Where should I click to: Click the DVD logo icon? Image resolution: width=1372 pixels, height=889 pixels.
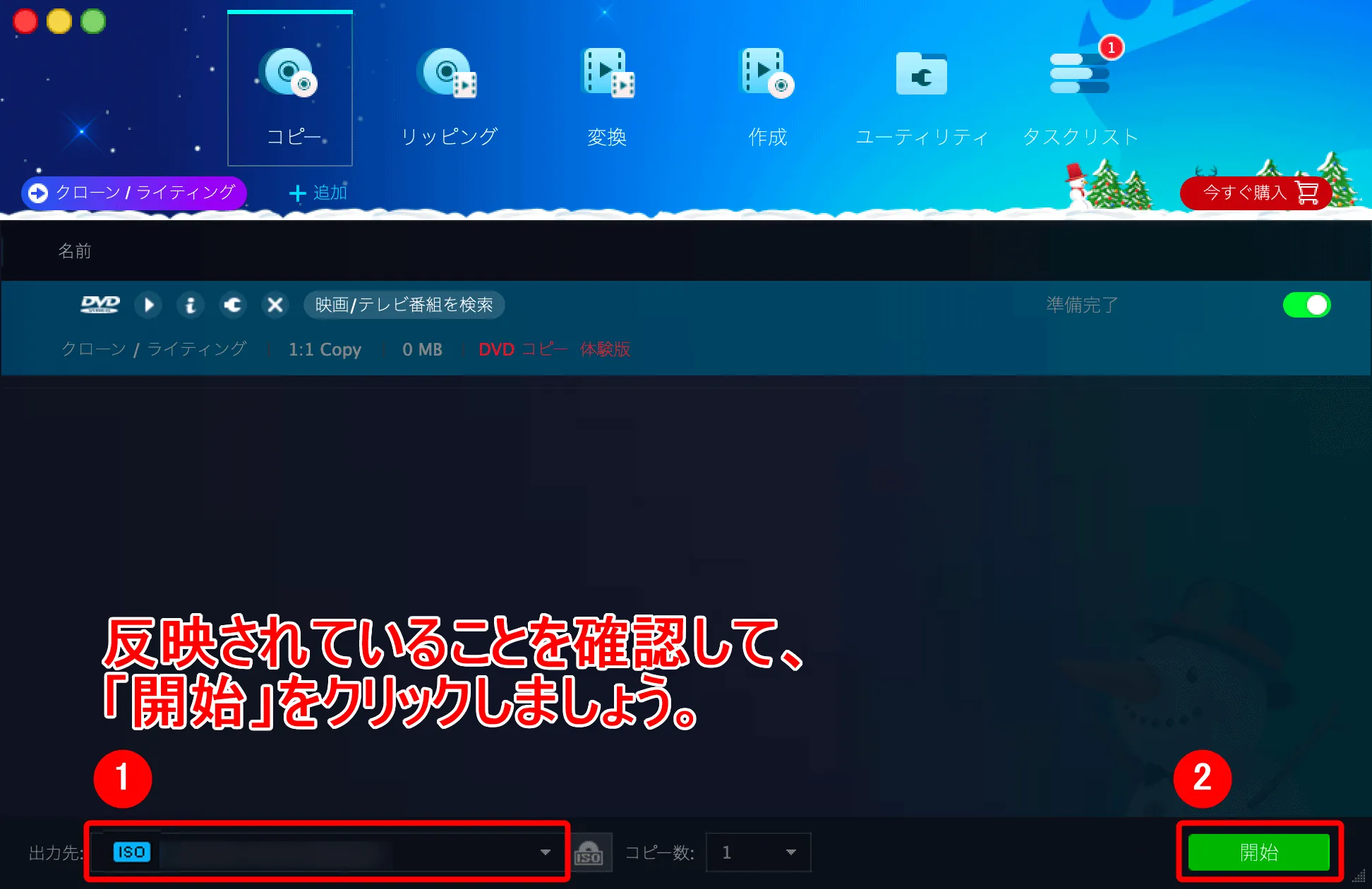[100, 304]
